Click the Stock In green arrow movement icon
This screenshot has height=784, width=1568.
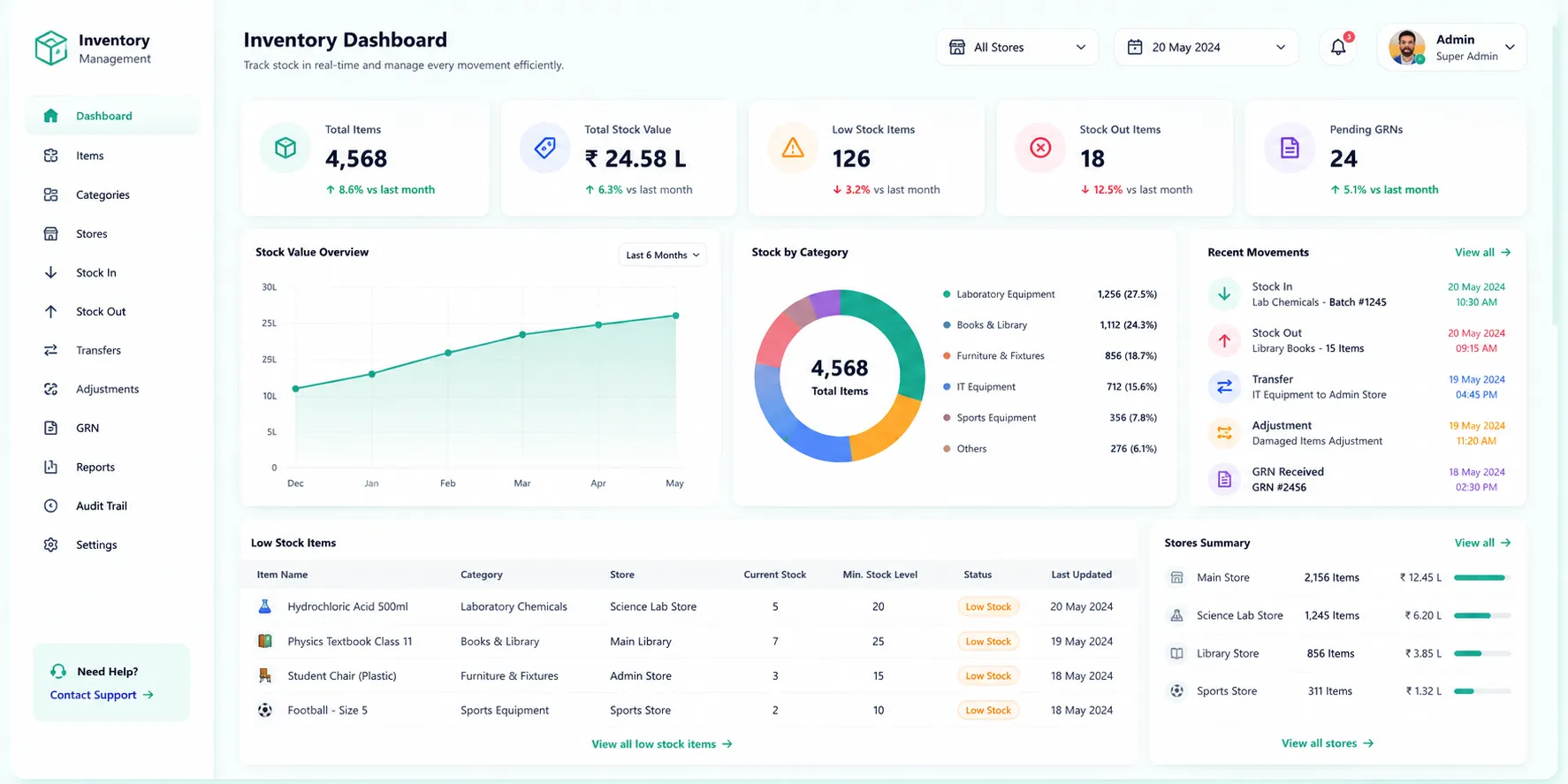[1224, 294]
